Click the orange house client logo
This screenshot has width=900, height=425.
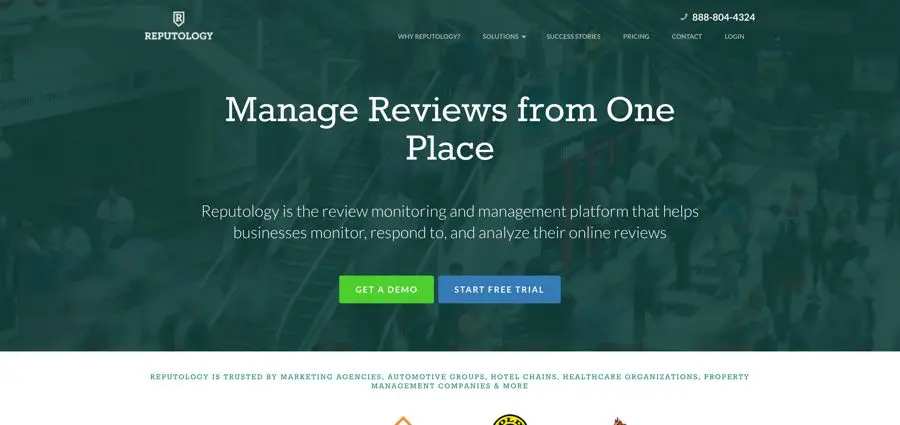pos(401,420)
